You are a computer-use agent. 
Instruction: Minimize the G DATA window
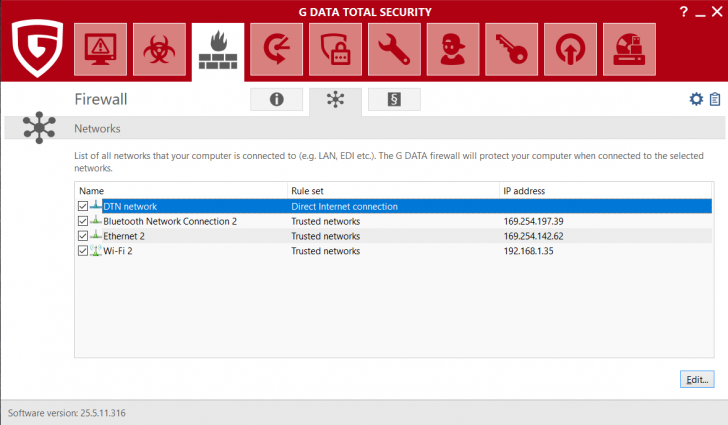coord(701,13)
